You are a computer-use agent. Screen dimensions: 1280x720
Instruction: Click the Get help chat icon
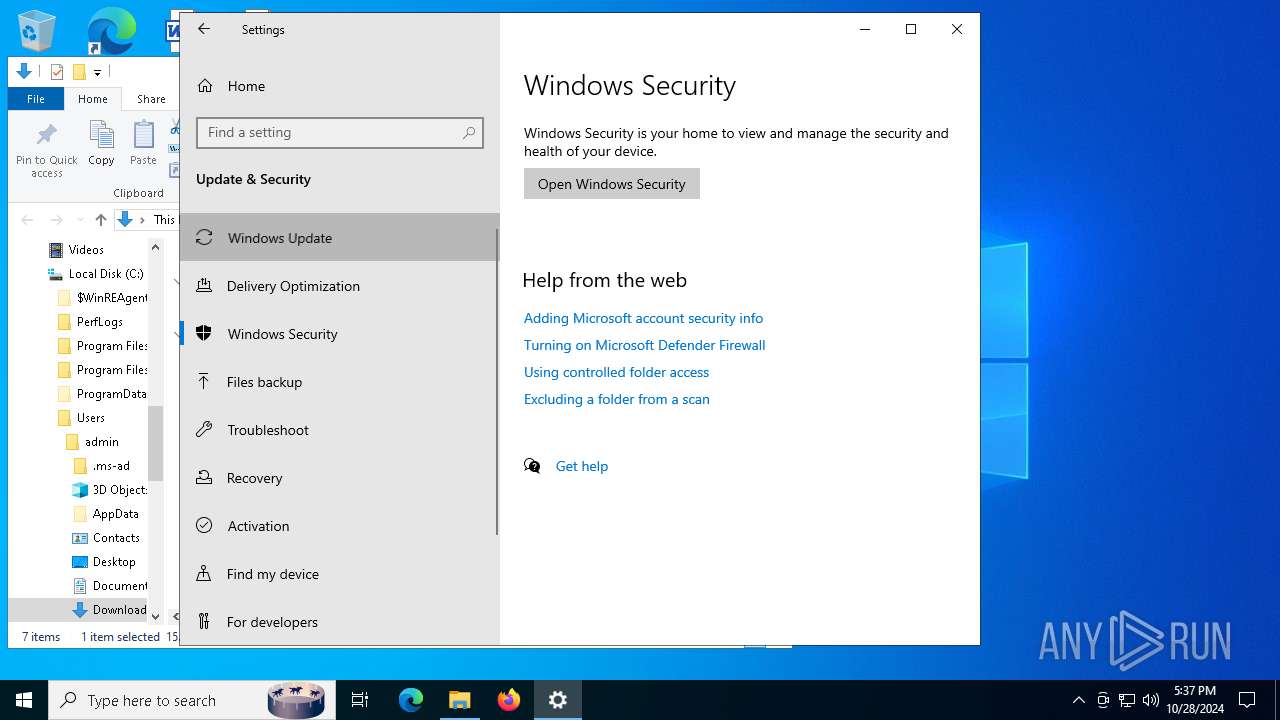pos(532,466)
